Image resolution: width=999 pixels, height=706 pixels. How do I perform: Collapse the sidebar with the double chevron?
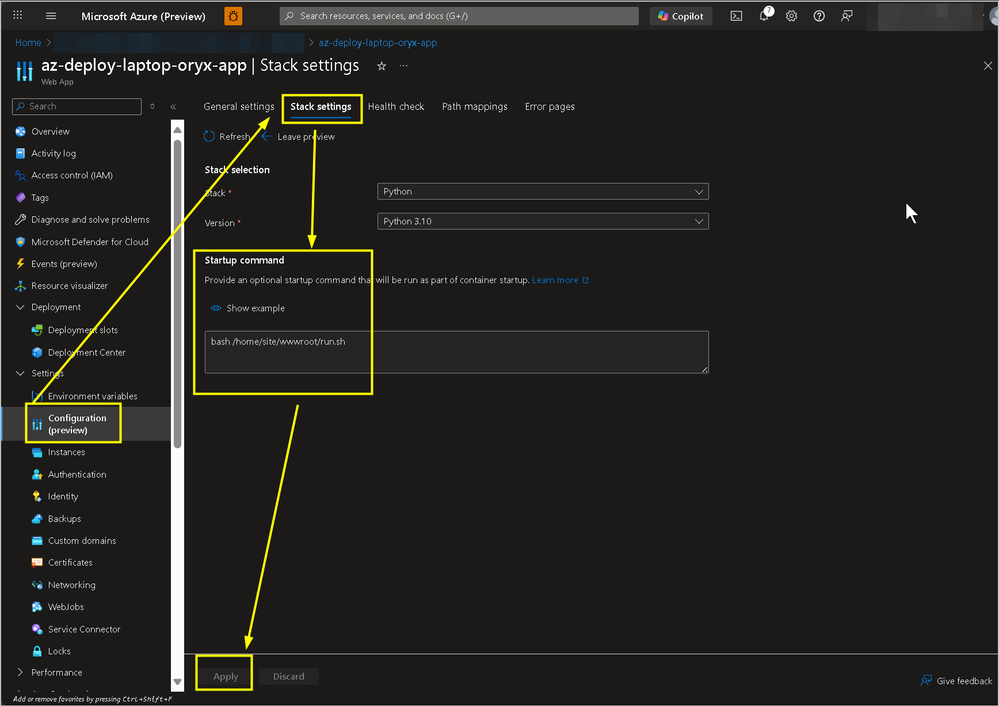pos(173,106)
